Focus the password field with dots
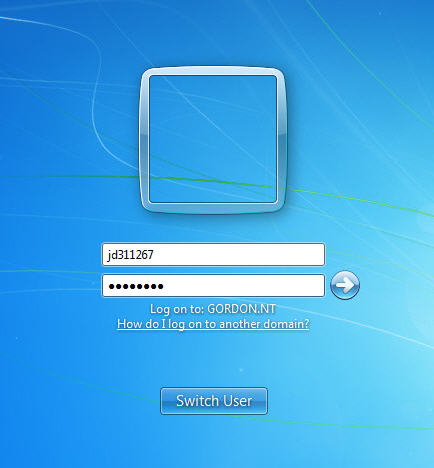The width and height of the screenshot is (434, 468). click(213, 286)
